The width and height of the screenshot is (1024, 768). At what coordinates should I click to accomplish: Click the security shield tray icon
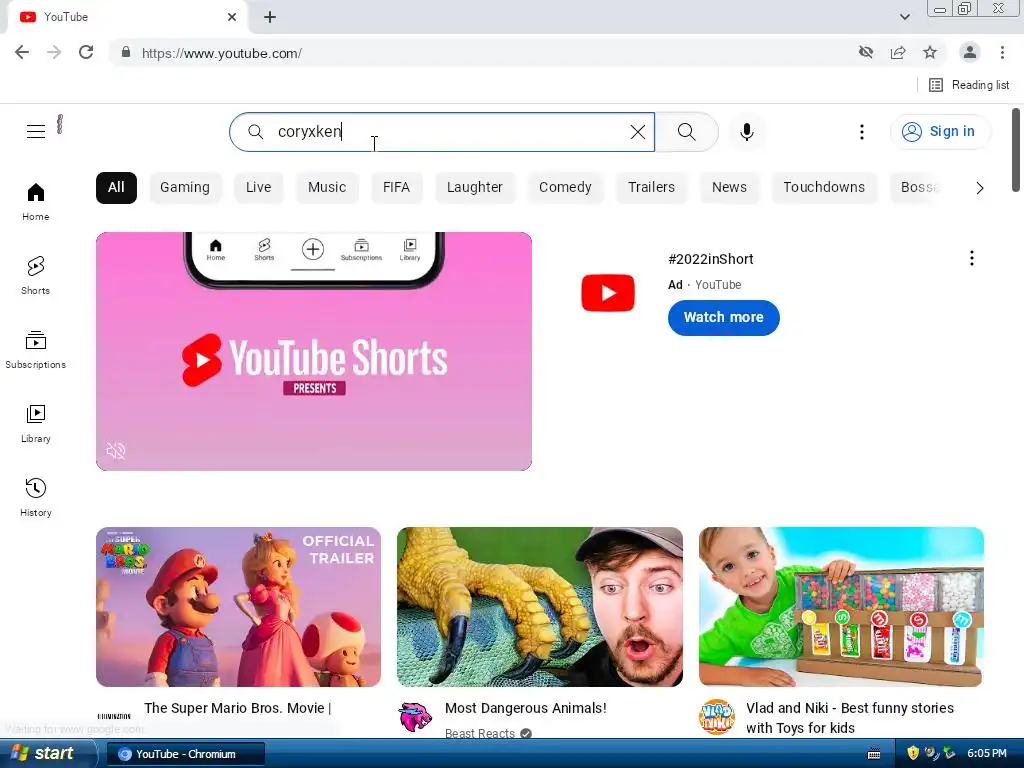pos(913,753)
